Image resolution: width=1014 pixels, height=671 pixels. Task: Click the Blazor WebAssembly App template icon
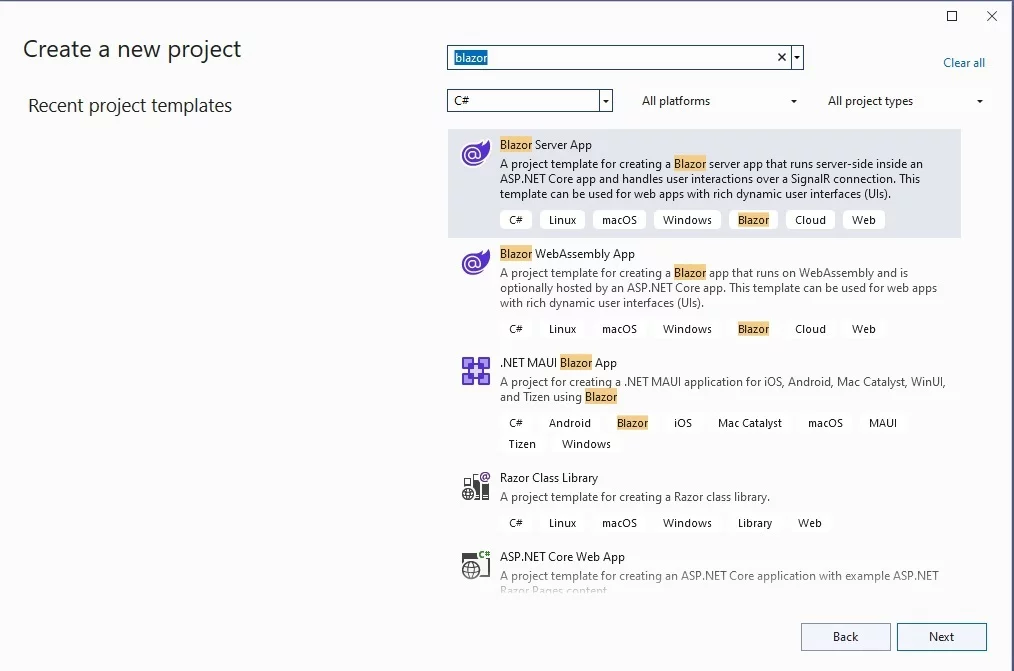[475, 262]
